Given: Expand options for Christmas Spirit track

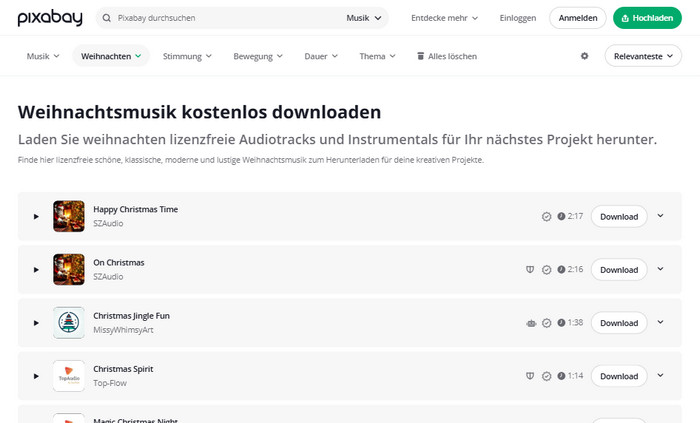Looking at the screenshot, I should point(660,376).
